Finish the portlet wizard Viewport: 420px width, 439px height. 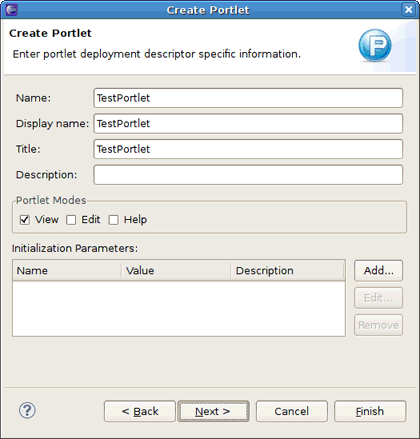370,411
